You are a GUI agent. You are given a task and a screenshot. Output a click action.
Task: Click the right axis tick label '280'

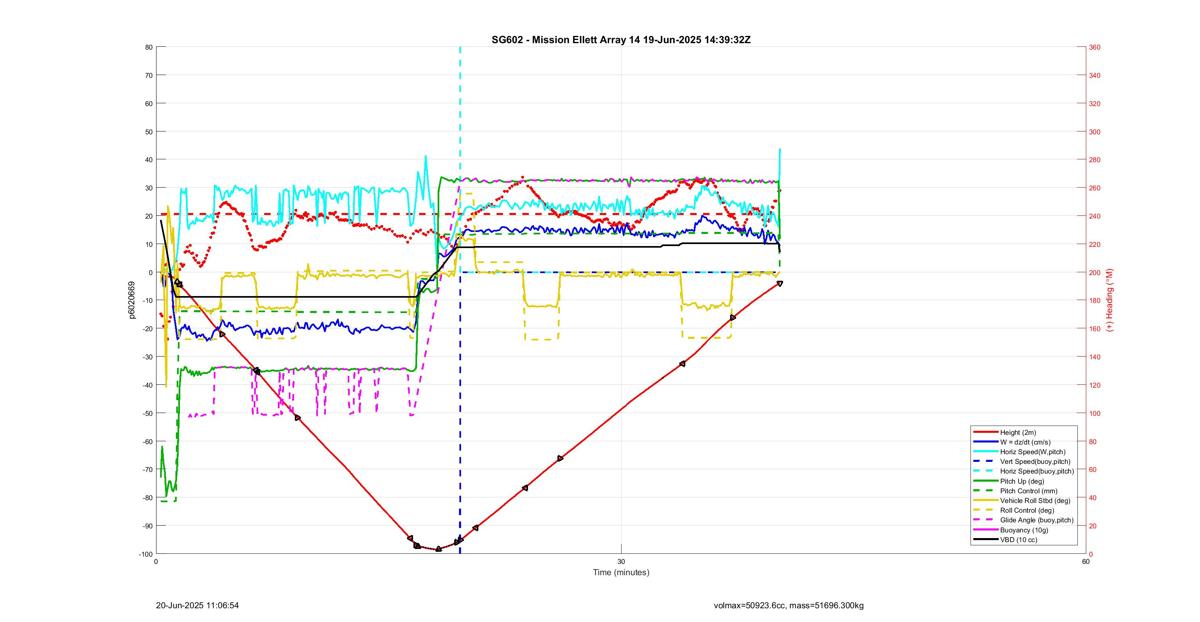[1095, 160]
